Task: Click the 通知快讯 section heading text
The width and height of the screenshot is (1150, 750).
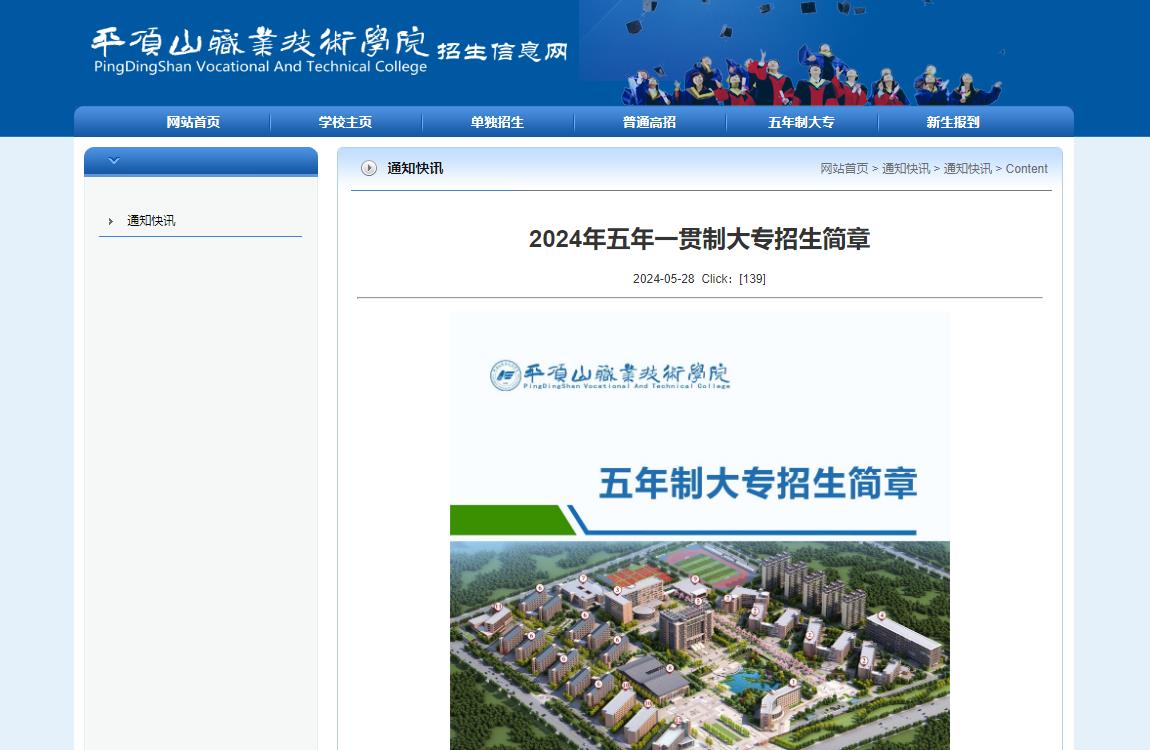Action: [415, 169]
